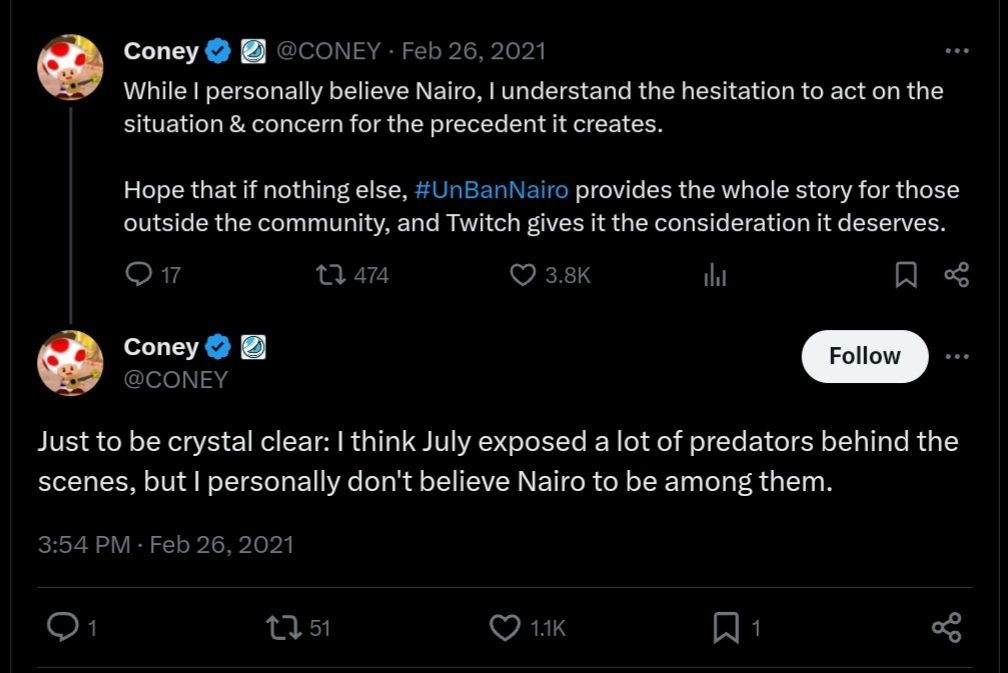This screenshot has width=1008, height=673.
Task: Toggle bookmark on the main tweet
Action: (726, 627)
